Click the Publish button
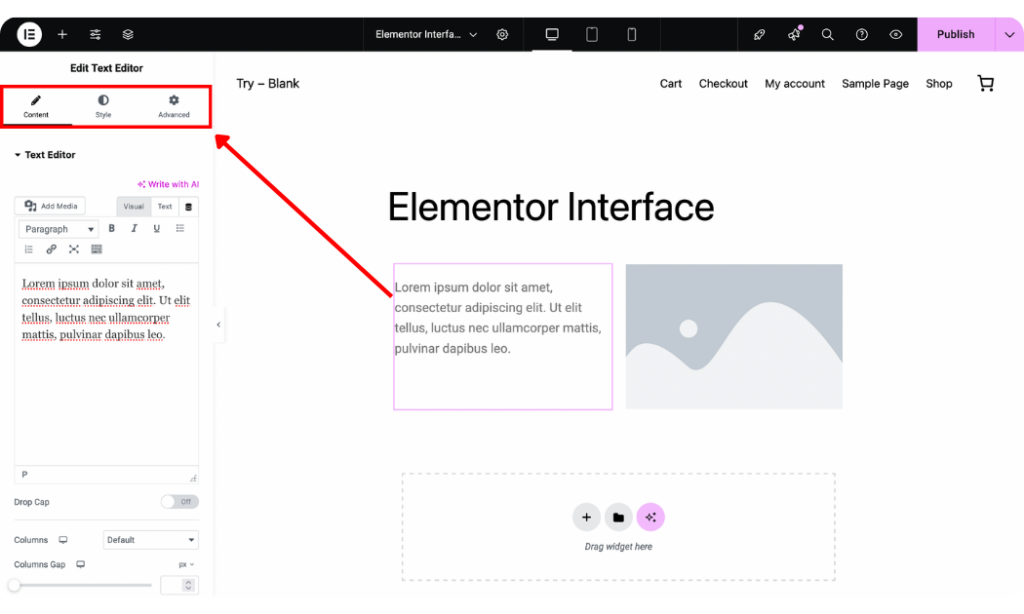Image resolution: width=1024 pixels, height=614 pixels. (x=955, y=35)
